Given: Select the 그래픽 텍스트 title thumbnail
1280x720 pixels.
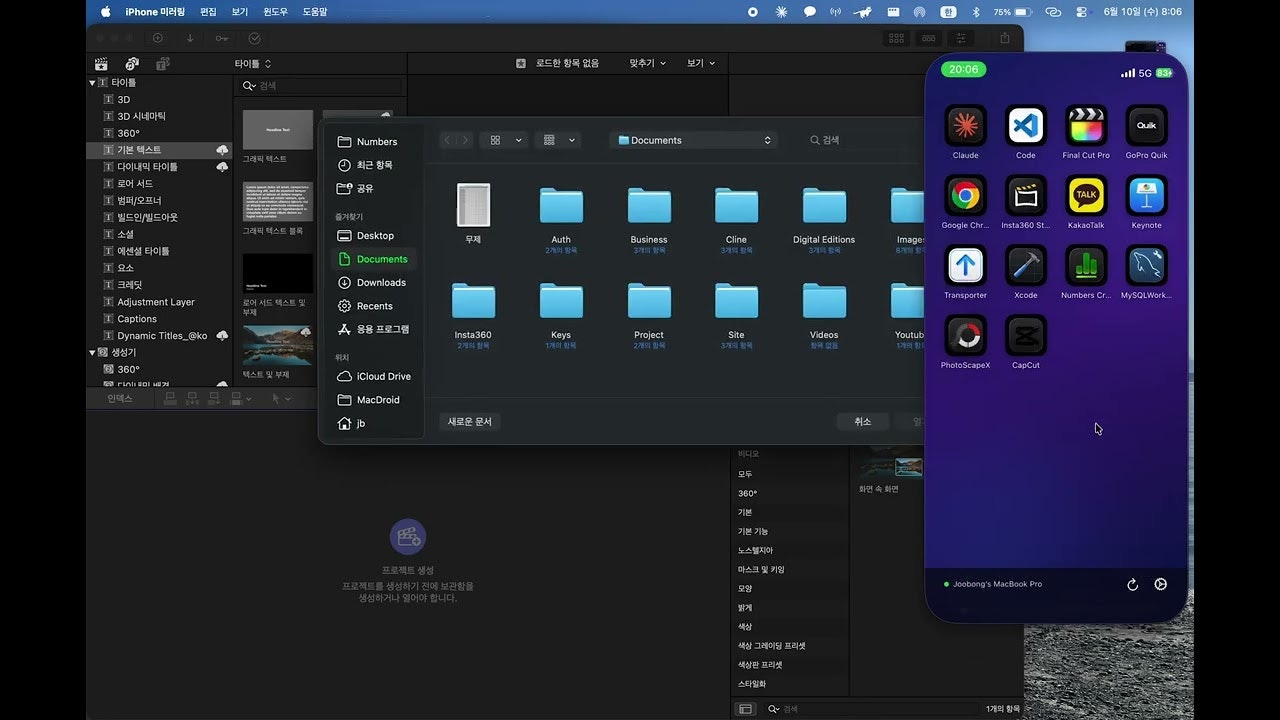Looking at the screenshot, I should coord(278,130).
